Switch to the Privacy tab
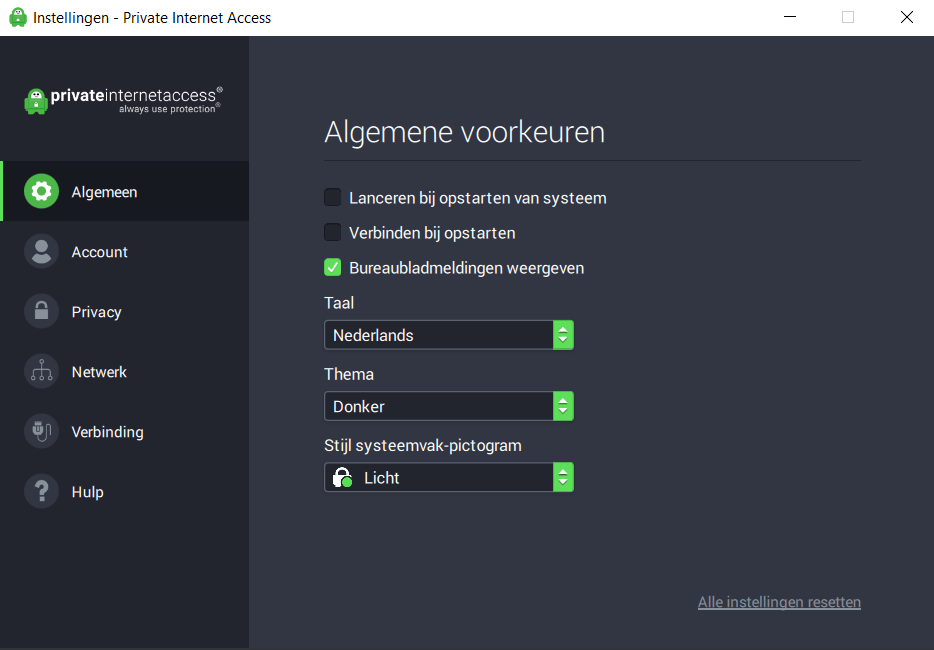The height and width of the screenshot is (650, 934). coord(124,311)
